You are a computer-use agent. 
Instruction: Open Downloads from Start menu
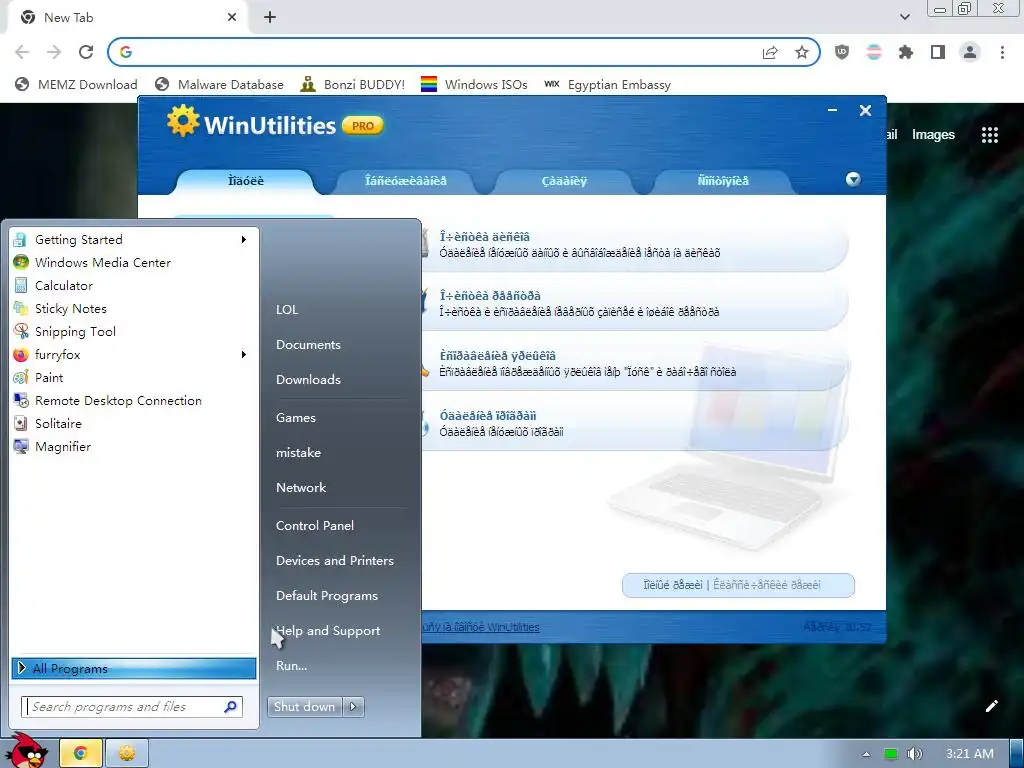(x=308, y=379)
